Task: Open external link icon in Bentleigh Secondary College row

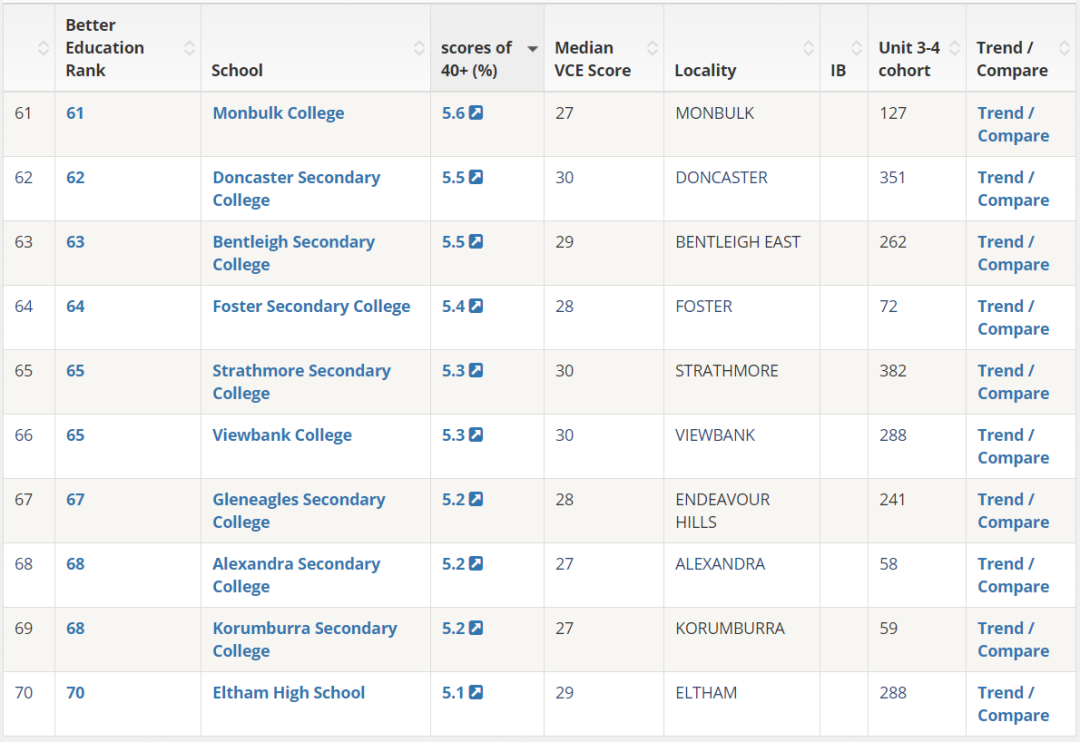Action: (x=476, y=241)
